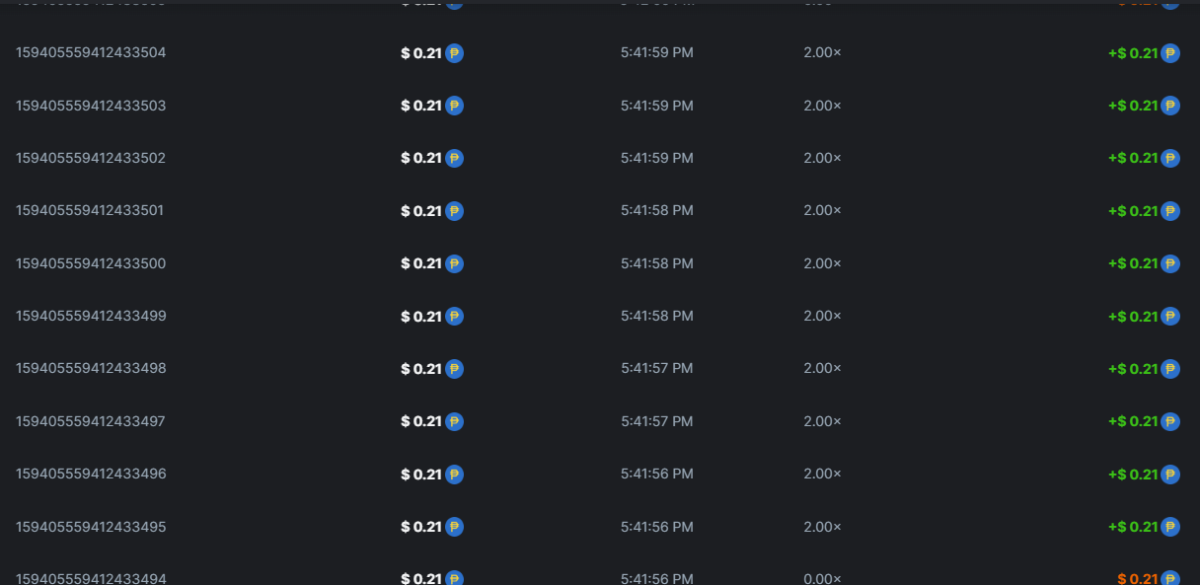Open bet ID 159405559412433503
This screenshot has height=585, width=1200.
pos(91,105)
